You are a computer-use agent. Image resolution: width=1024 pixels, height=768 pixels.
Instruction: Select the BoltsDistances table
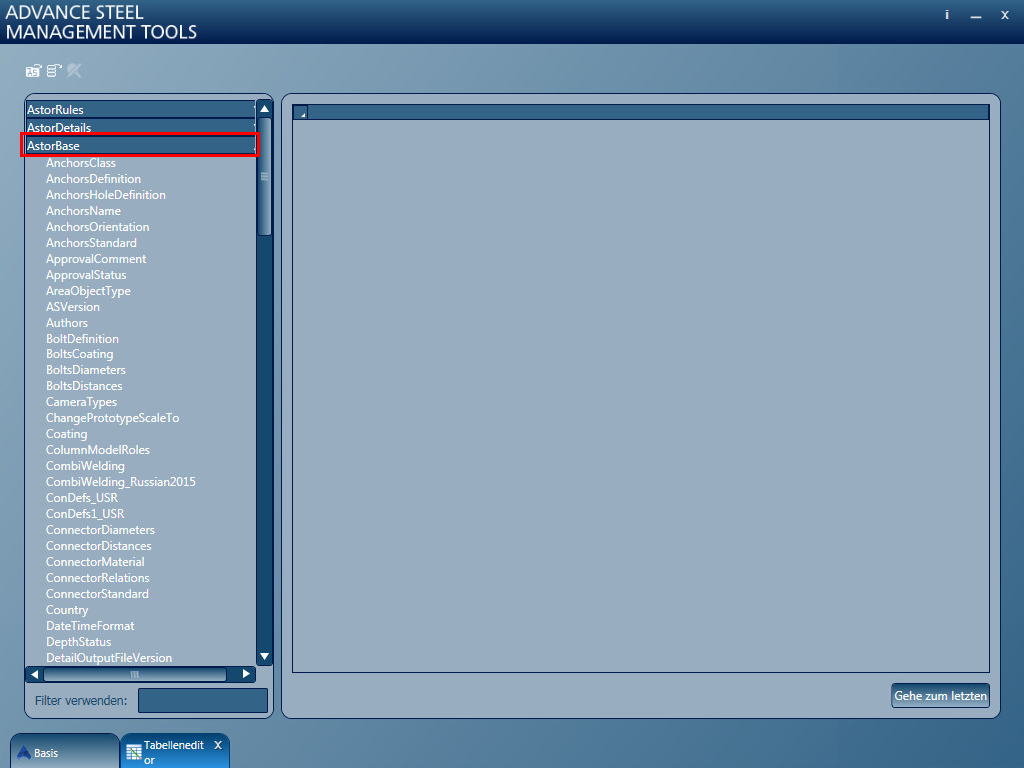[x=84, y=386]
